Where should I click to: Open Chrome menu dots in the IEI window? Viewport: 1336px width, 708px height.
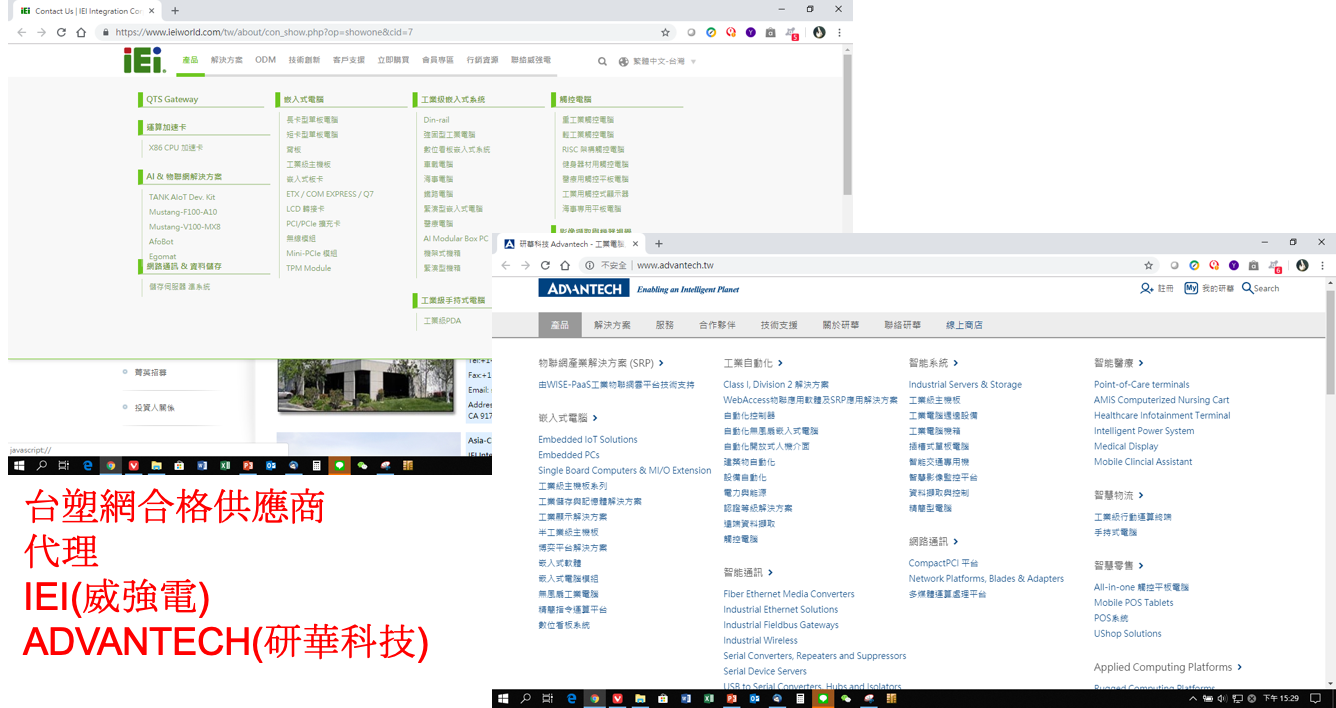839,32
